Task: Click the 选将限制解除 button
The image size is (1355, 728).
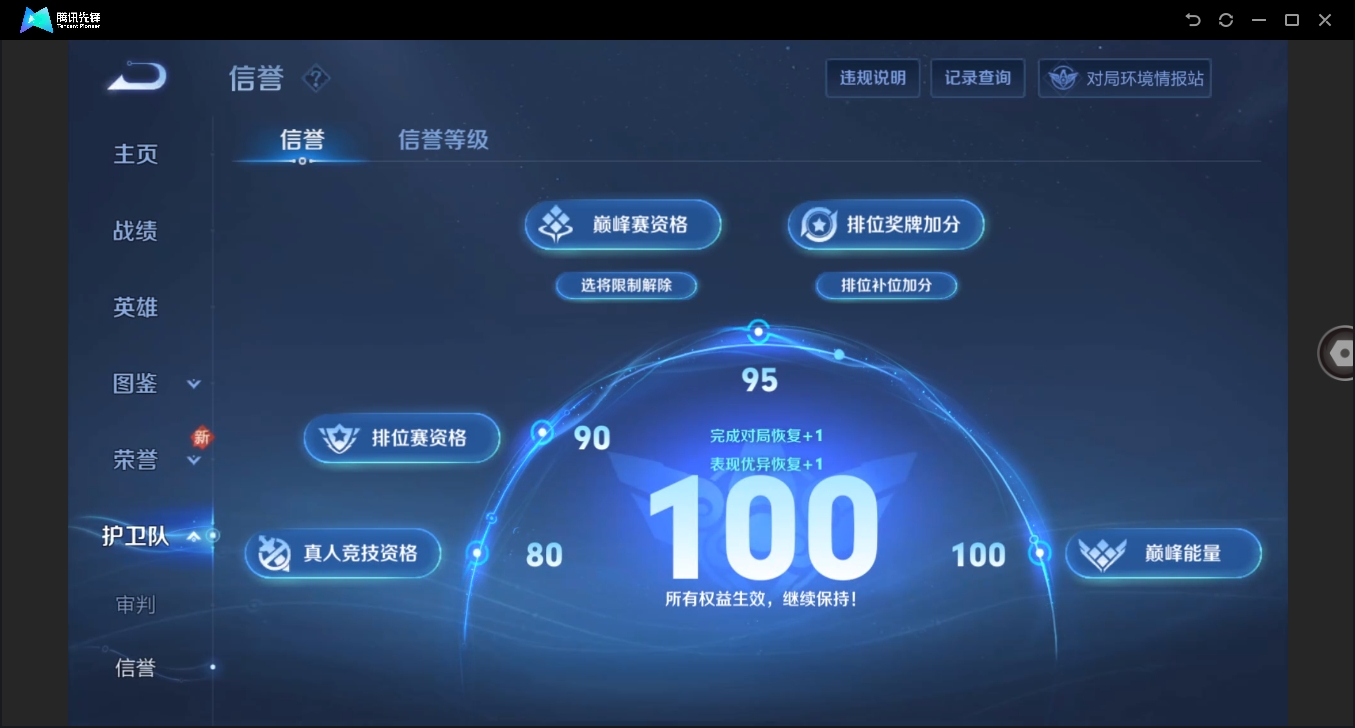Action: [x=626, y=286]
